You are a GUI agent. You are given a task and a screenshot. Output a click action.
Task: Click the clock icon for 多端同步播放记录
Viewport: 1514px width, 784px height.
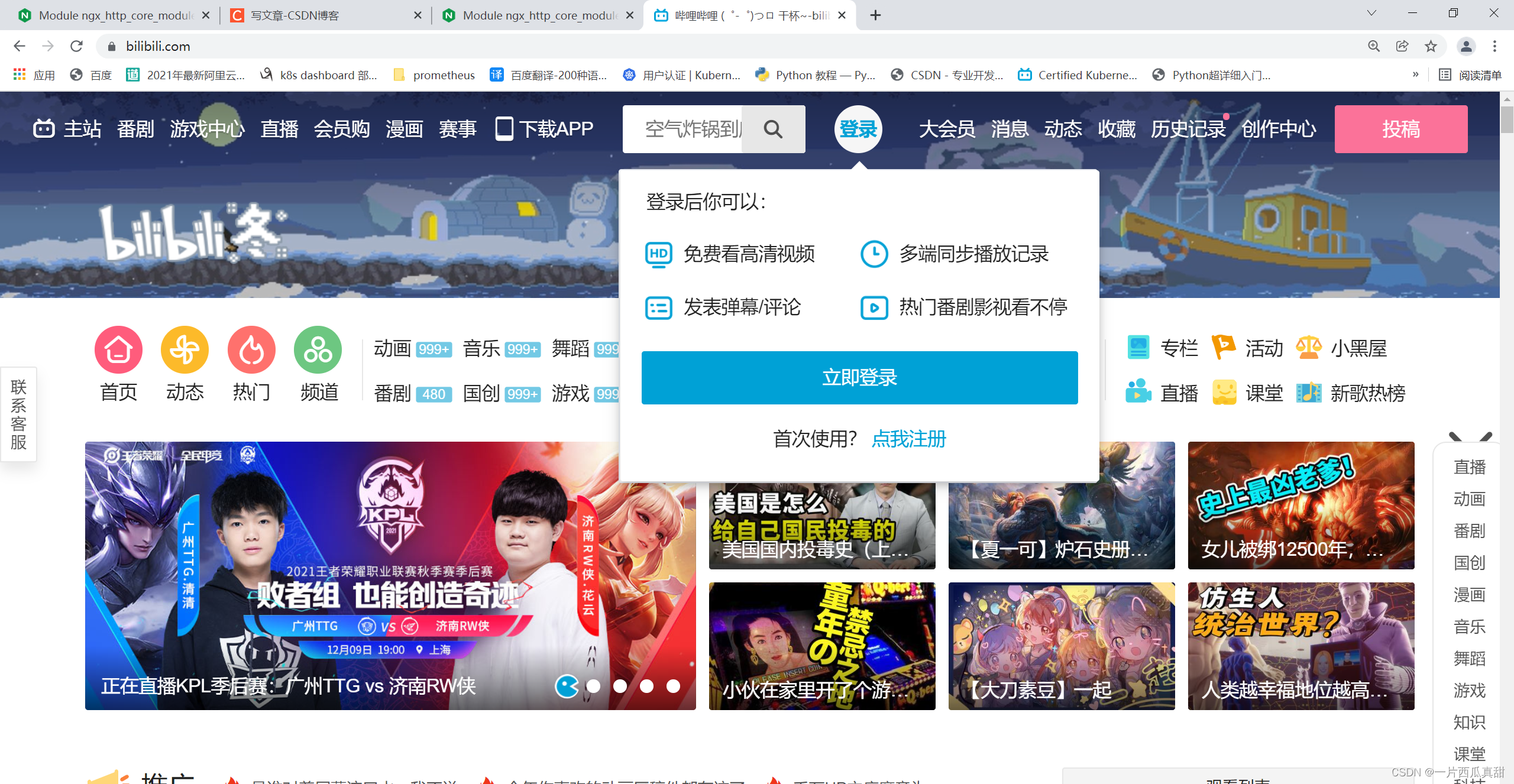[874, 254]
